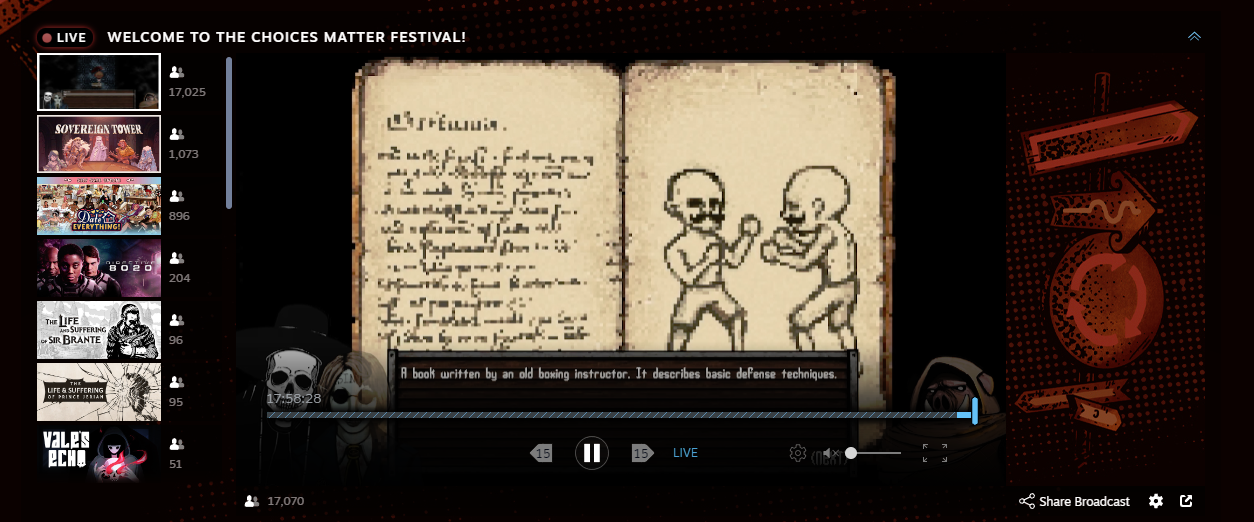The image size is (1254, 522).
Task: Click viewer icon next to 896
Action: click(177, 196)
